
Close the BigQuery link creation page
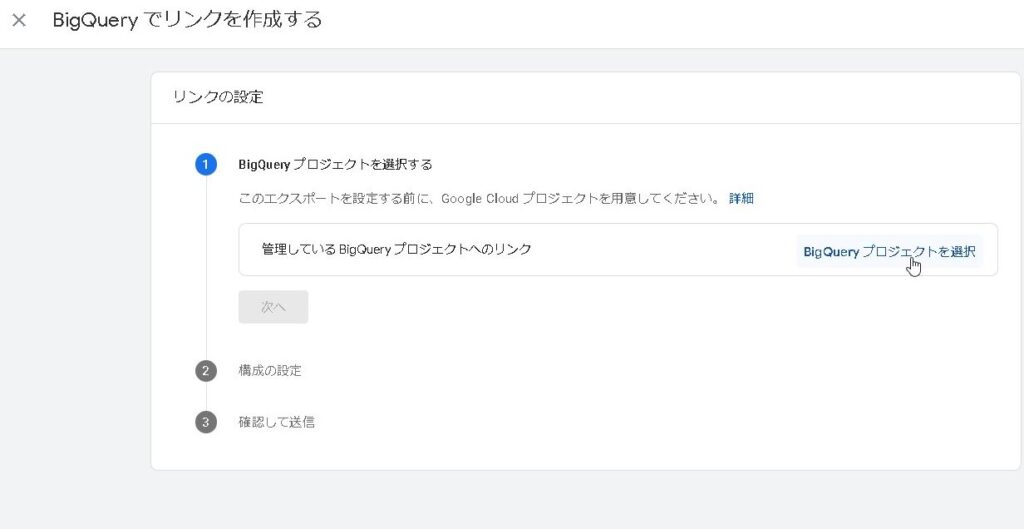point(19,20)
